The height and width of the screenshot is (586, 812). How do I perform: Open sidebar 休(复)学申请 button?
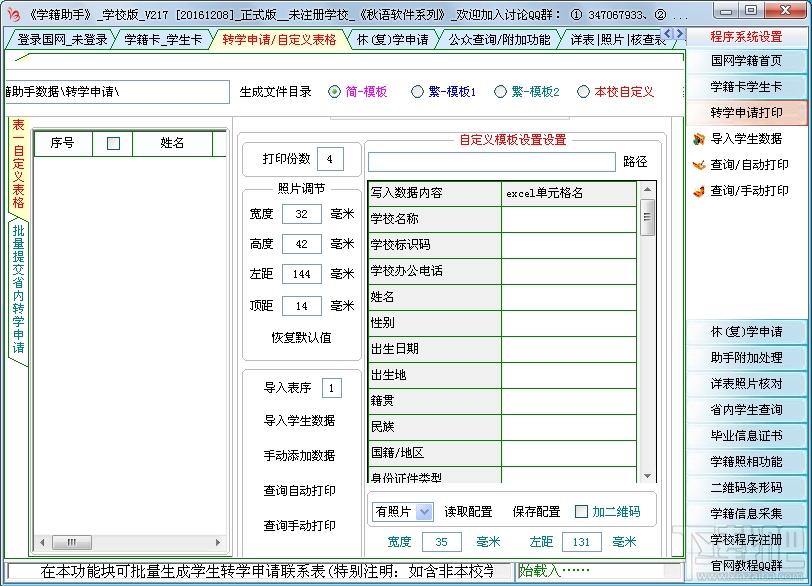pos(746,331)
